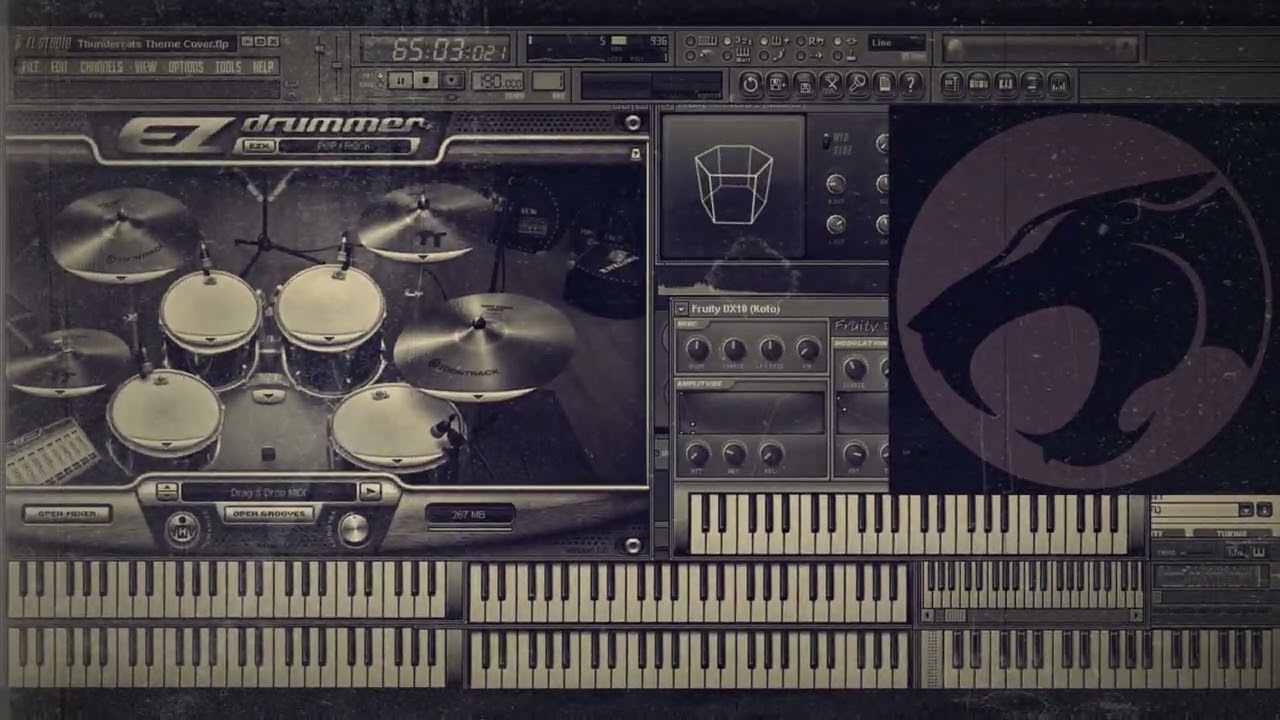This screenshot has height=720, width=1280.
Task: Open the TOOLS menu
Action: click(x=228, y=67)
